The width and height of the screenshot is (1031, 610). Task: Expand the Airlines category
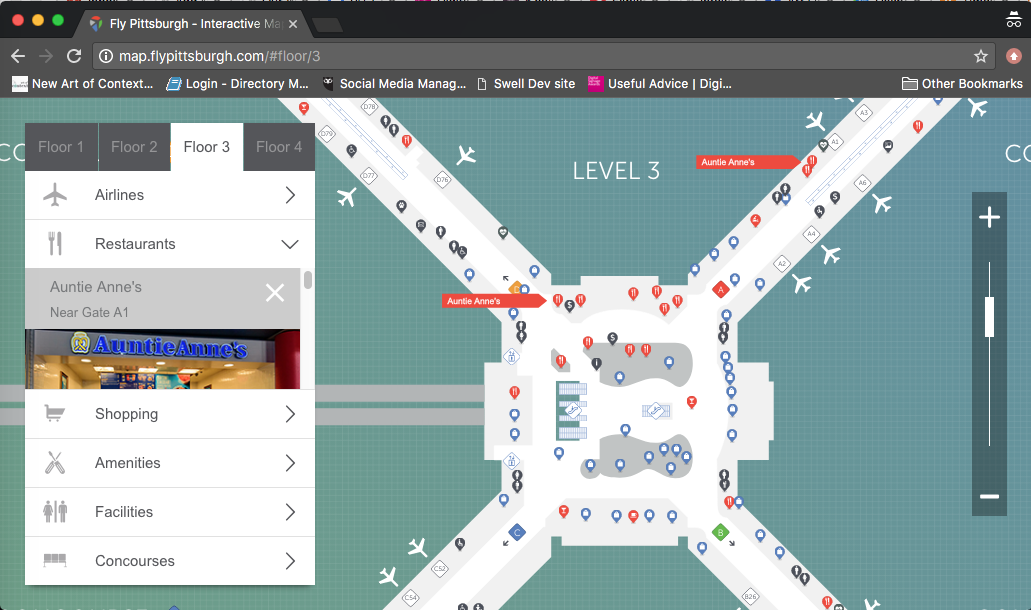170,195
